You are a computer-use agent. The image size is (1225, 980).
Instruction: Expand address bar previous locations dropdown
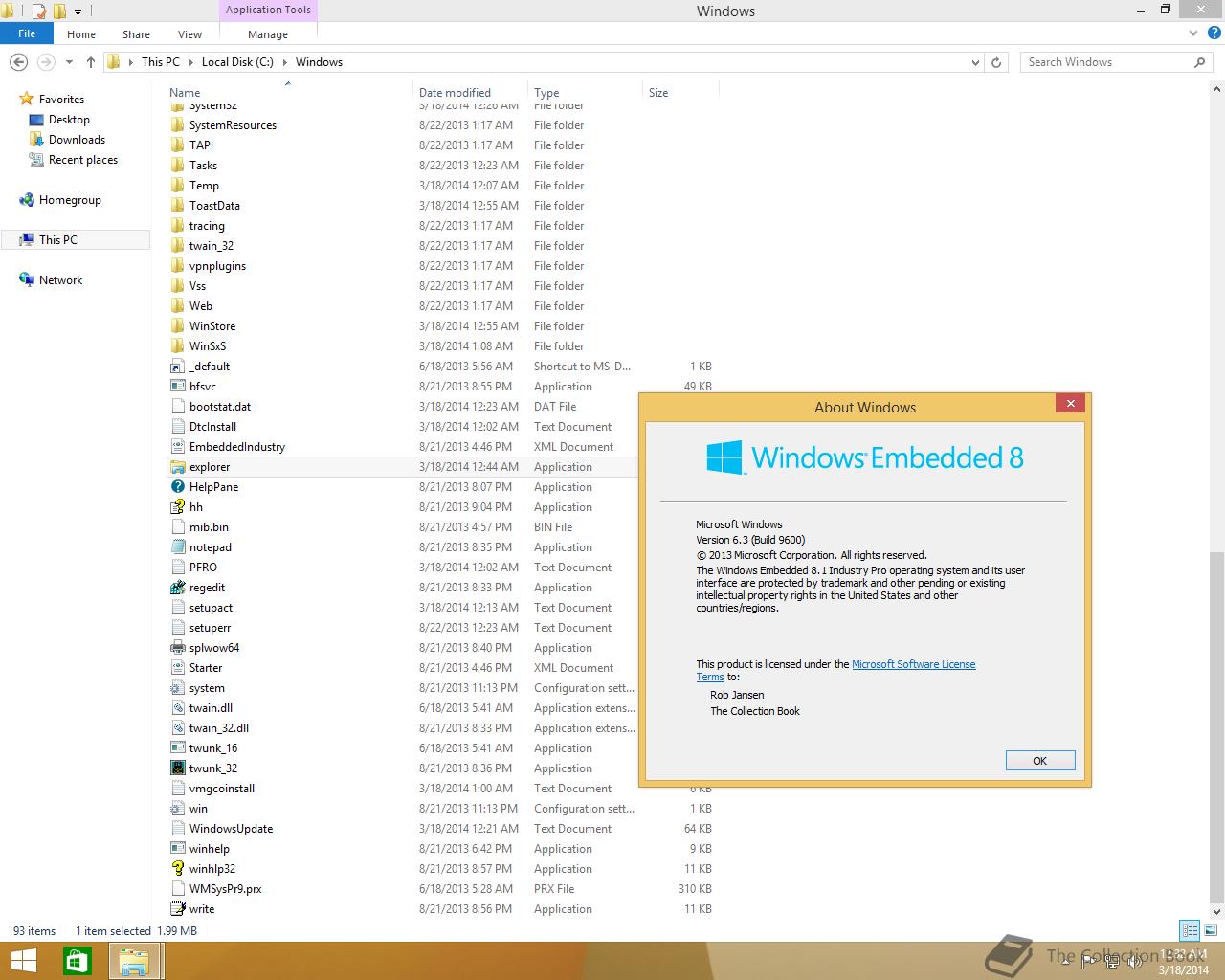click(975, 62)
